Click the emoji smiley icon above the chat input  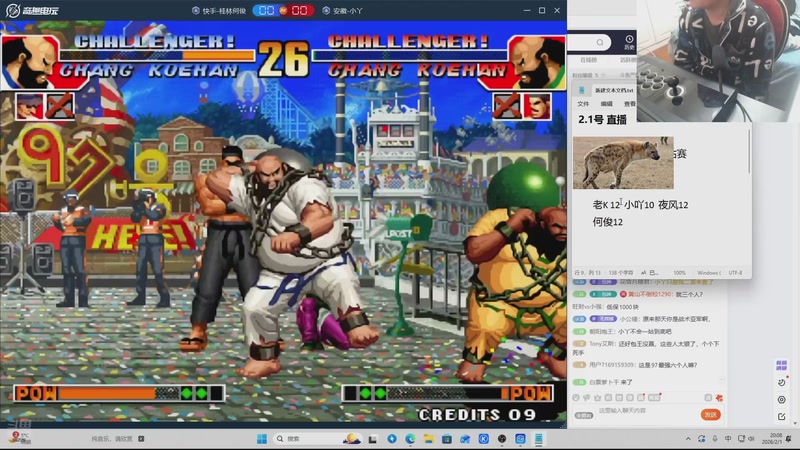point(576,397)
